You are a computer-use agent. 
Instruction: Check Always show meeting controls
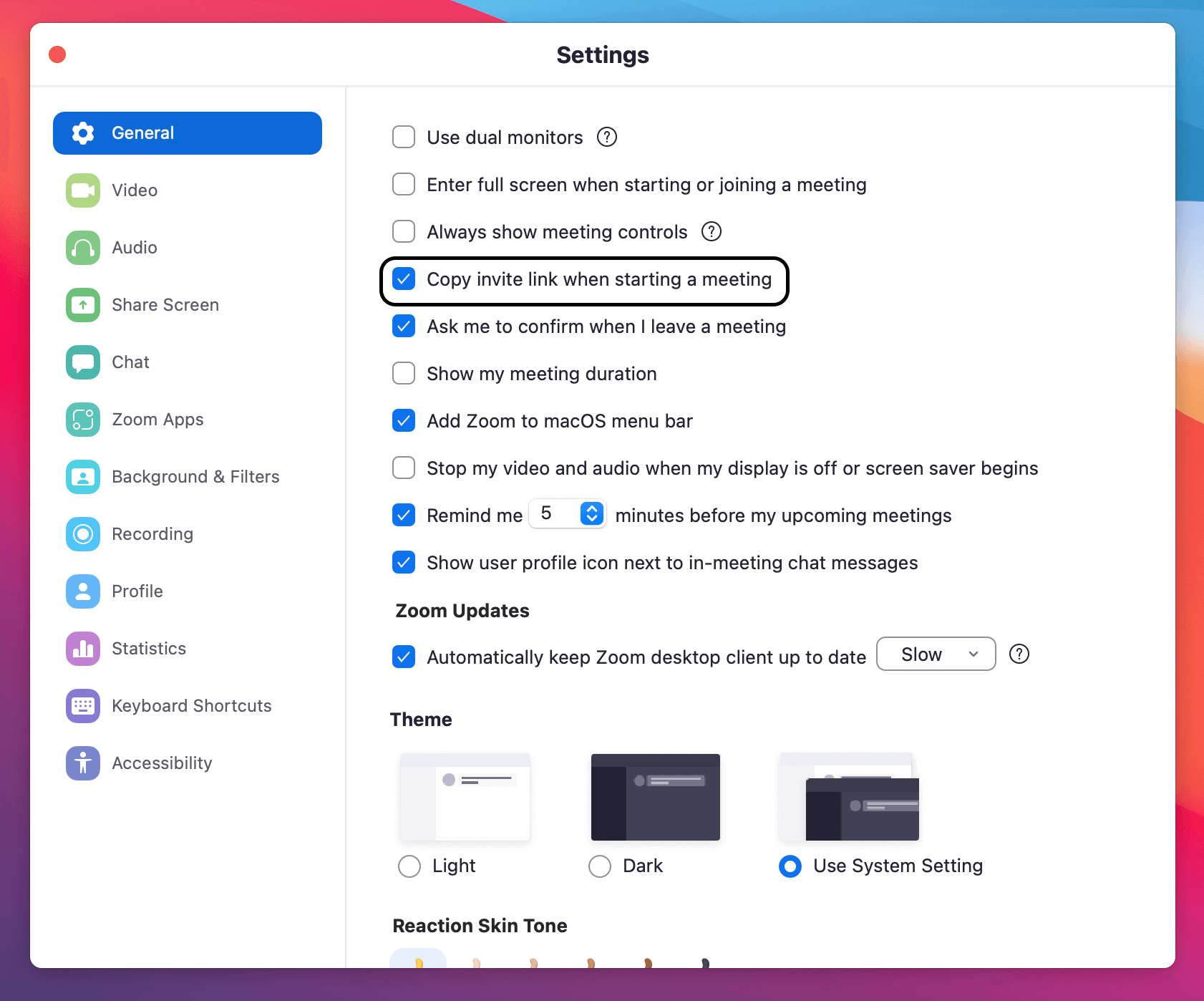[404, 231]
